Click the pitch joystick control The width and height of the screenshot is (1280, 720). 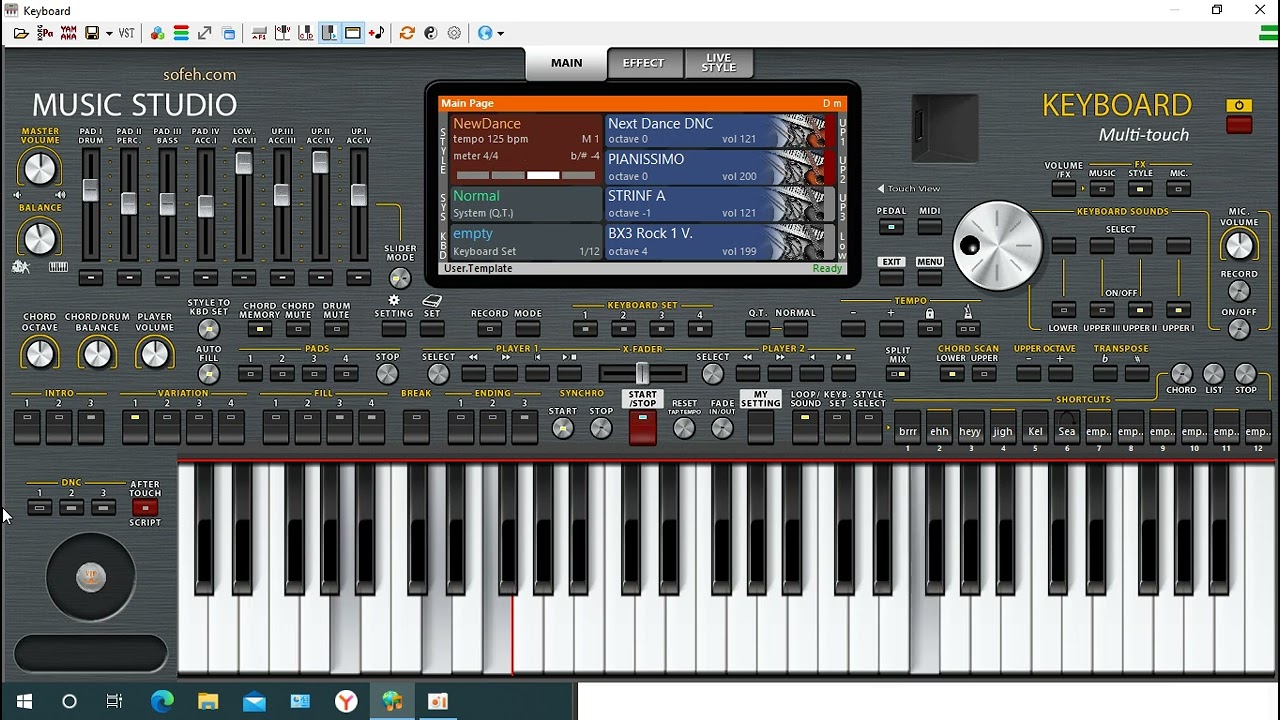(x=91, y=577)
